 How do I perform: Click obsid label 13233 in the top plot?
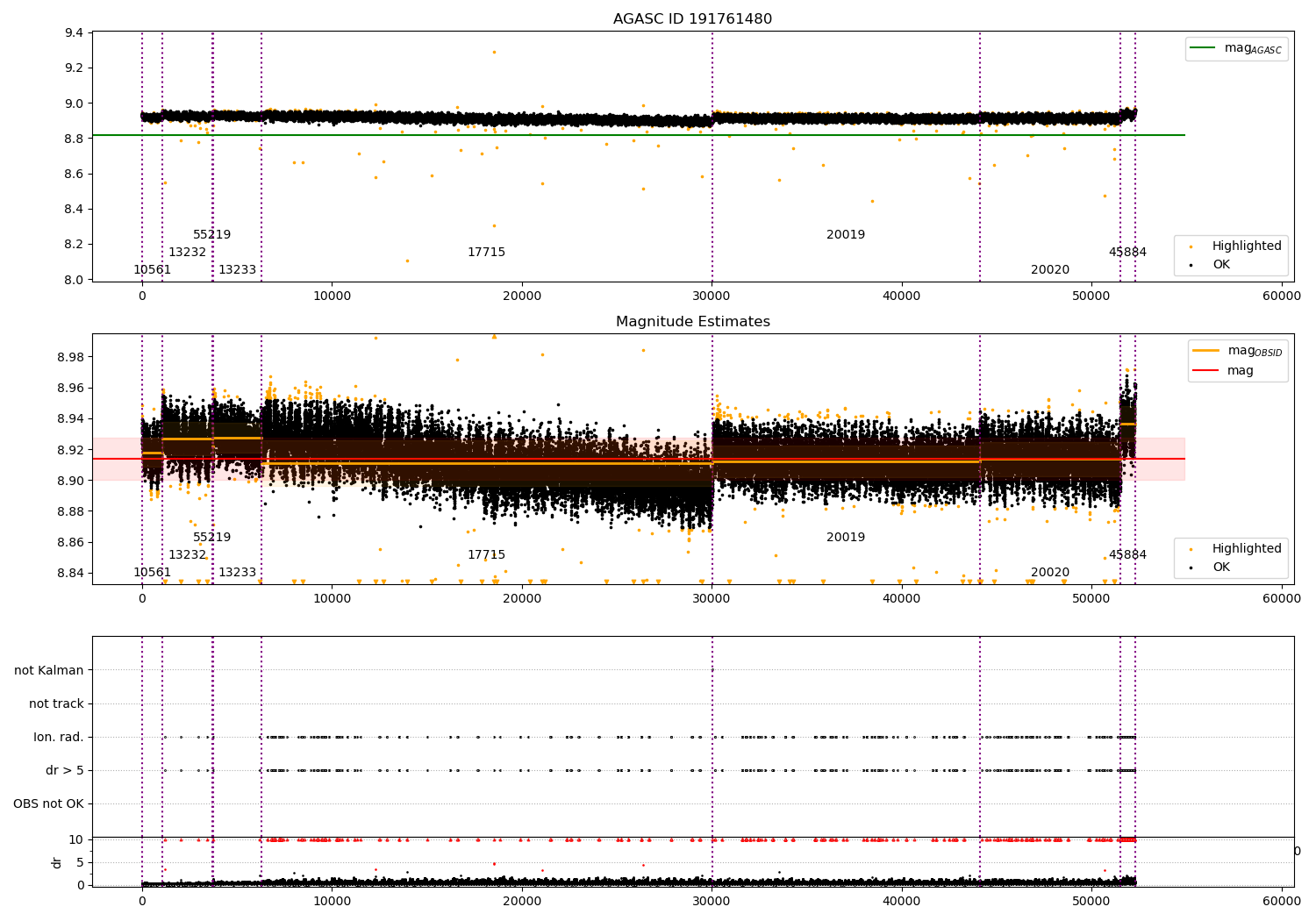238,269
